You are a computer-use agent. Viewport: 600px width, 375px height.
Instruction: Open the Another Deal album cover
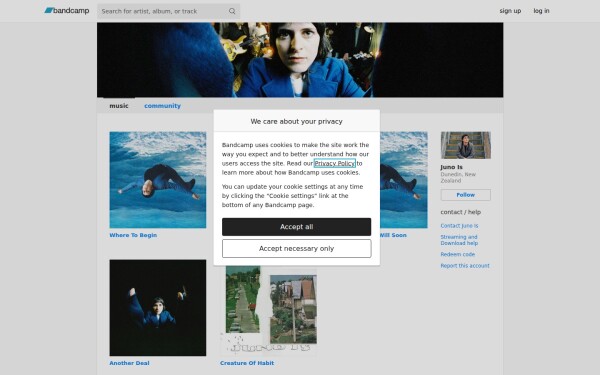click(x=158, y=308)
